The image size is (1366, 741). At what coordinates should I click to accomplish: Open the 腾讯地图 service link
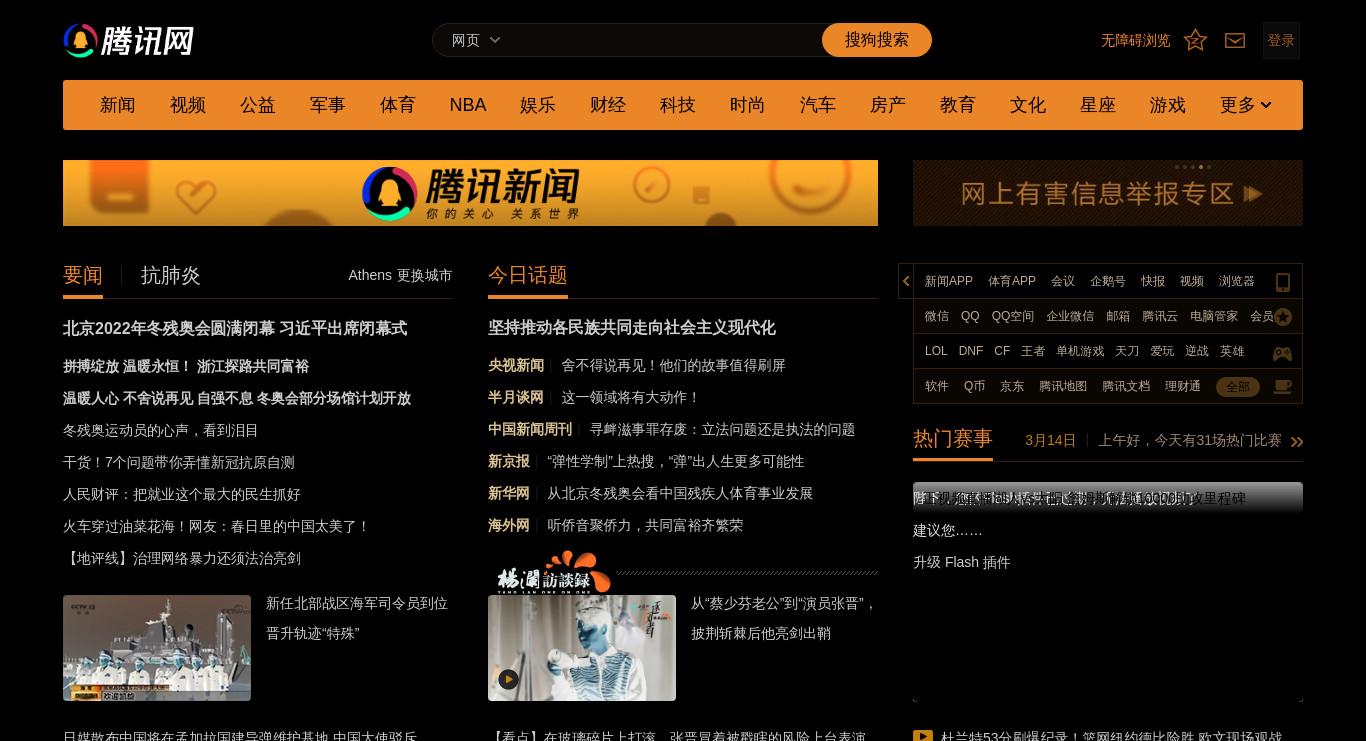[x=1063, y=386]
